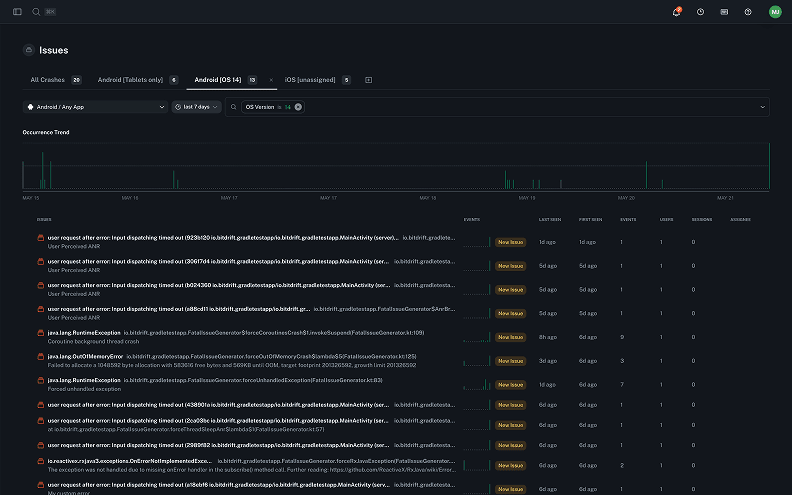
Task: Expand the filter bar chevron
Action: click(762, 106)
